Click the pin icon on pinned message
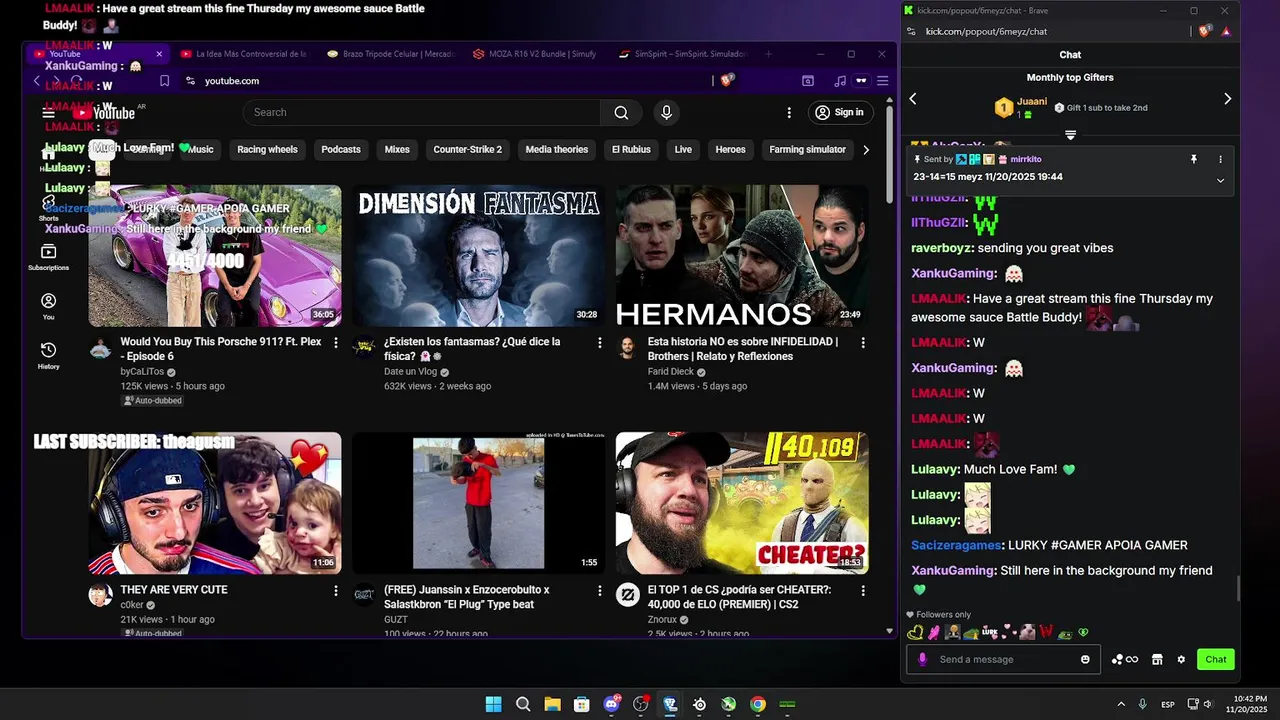Screen dimensions: 1280x720 [x=1193, y=159]
